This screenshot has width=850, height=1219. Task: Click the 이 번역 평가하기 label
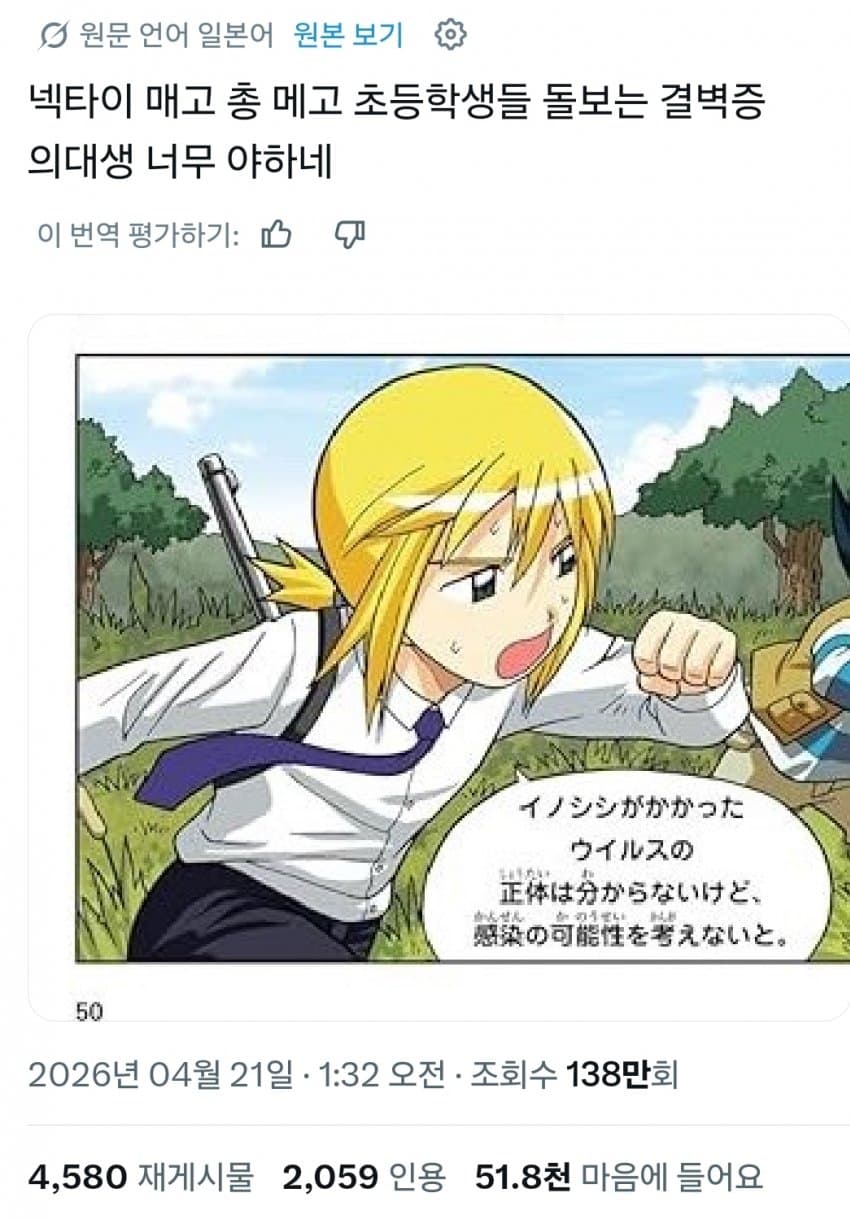137,235
